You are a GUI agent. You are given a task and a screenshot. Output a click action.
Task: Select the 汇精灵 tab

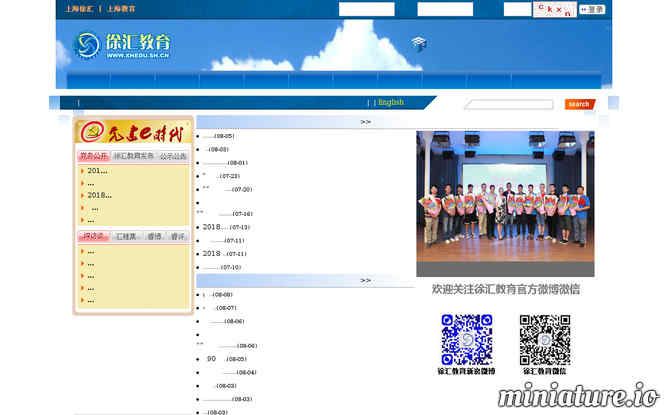[127, 237]
